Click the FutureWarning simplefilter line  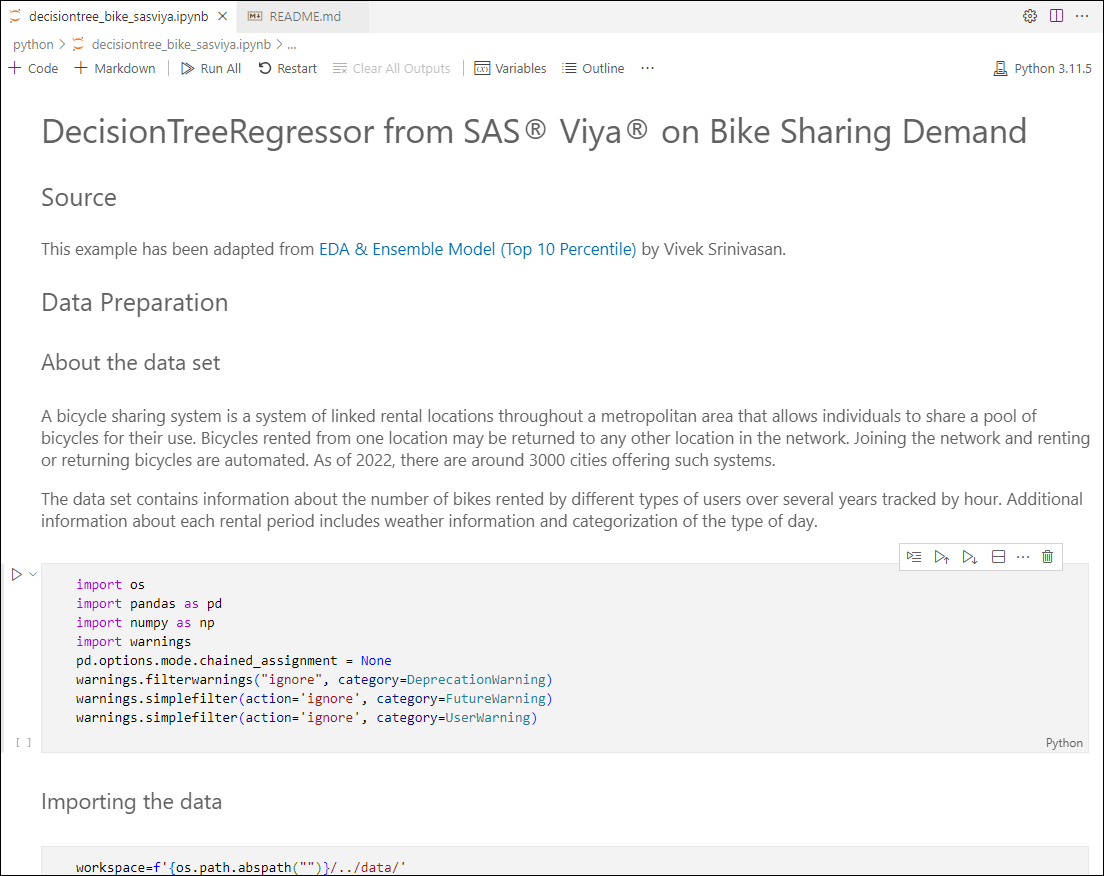point(314,699)
